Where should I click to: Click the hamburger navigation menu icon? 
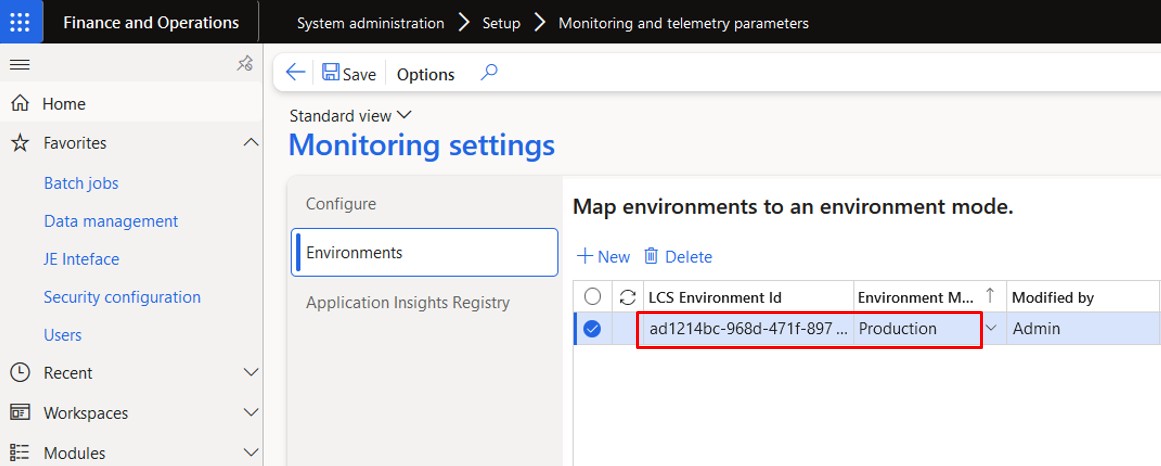pos(19,65)
